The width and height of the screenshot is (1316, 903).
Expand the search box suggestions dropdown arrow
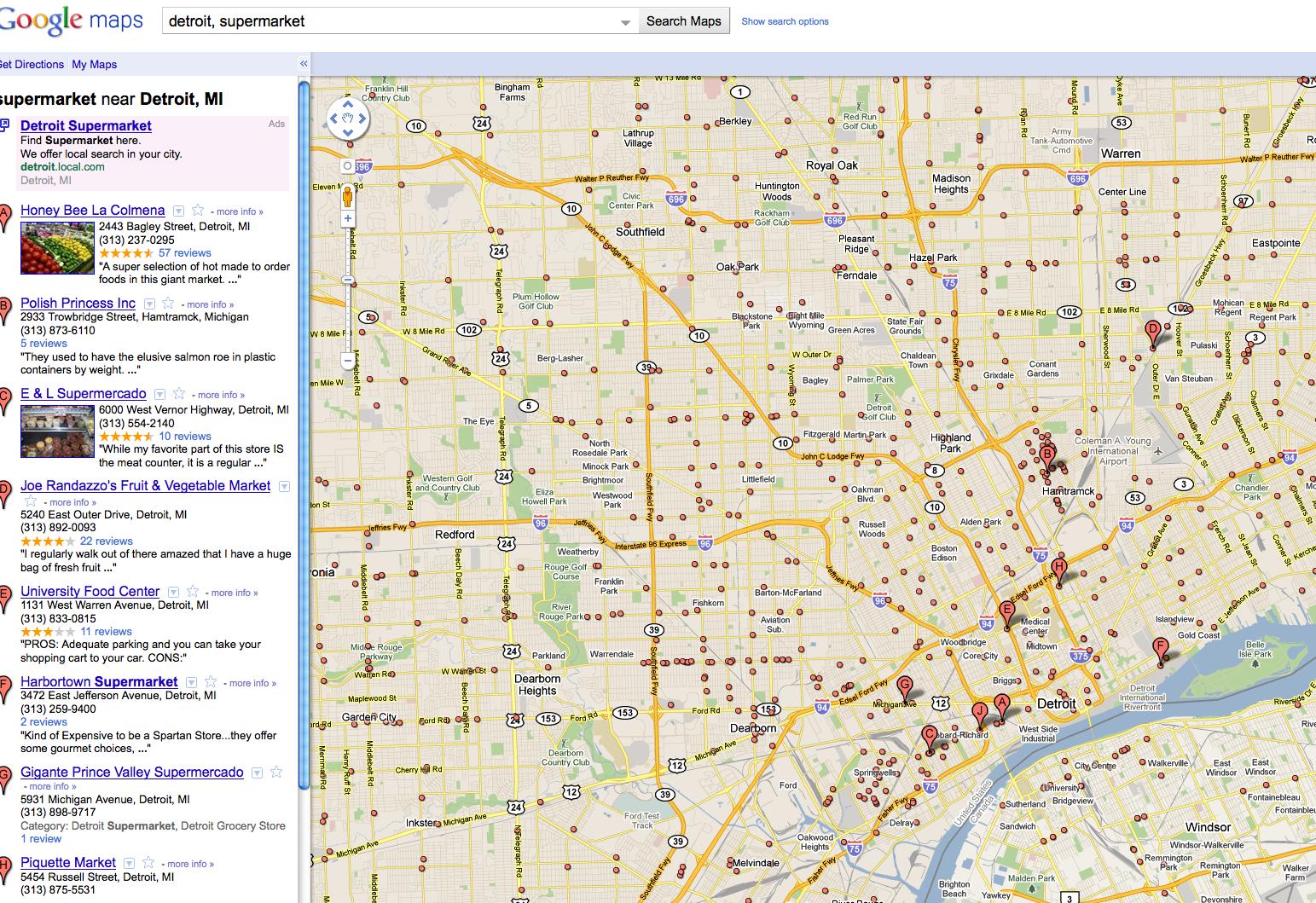[626, 22]
